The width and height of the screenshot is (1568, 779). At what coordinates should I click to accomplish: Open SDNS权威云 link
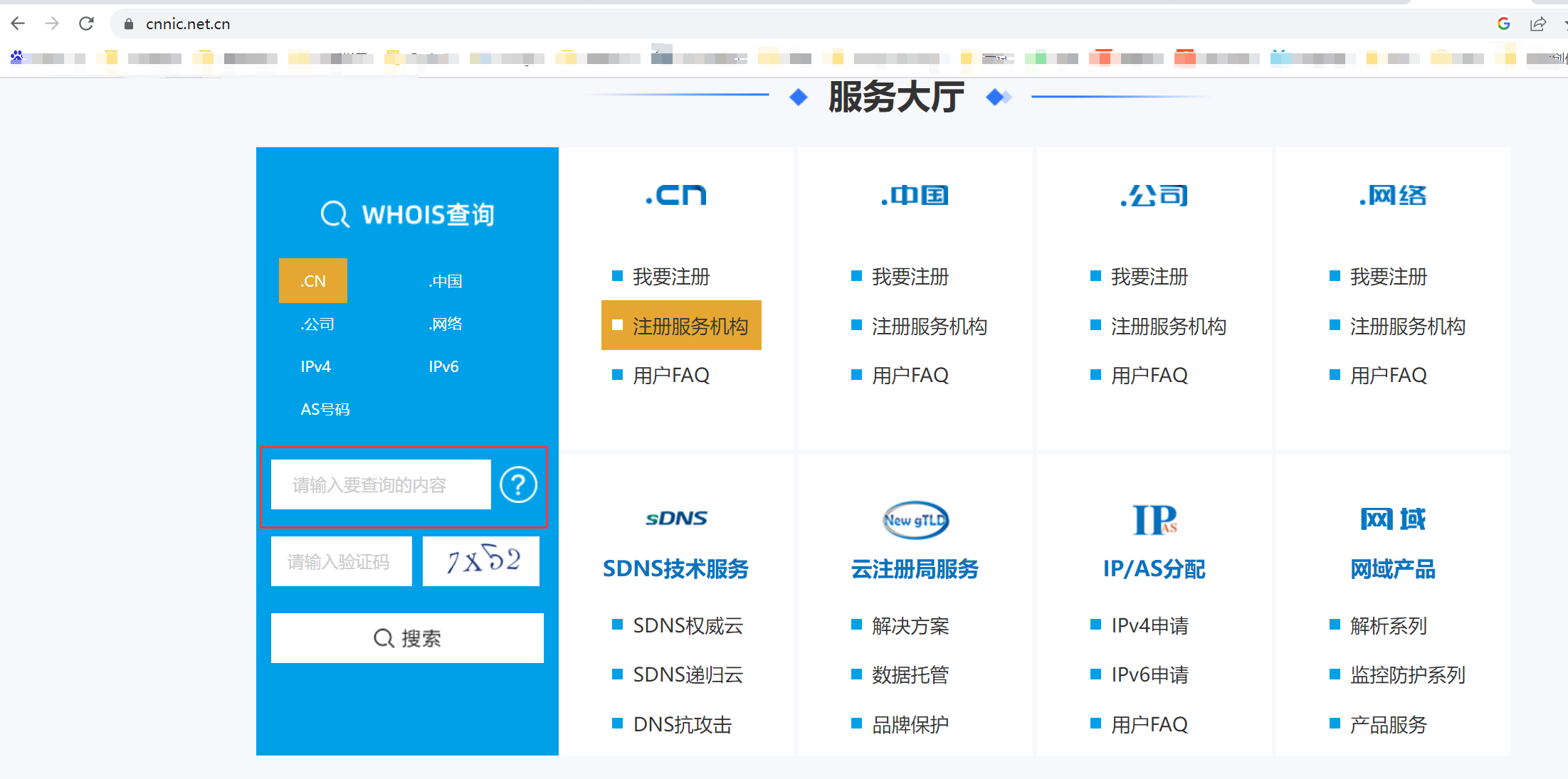tap(688, 625)
